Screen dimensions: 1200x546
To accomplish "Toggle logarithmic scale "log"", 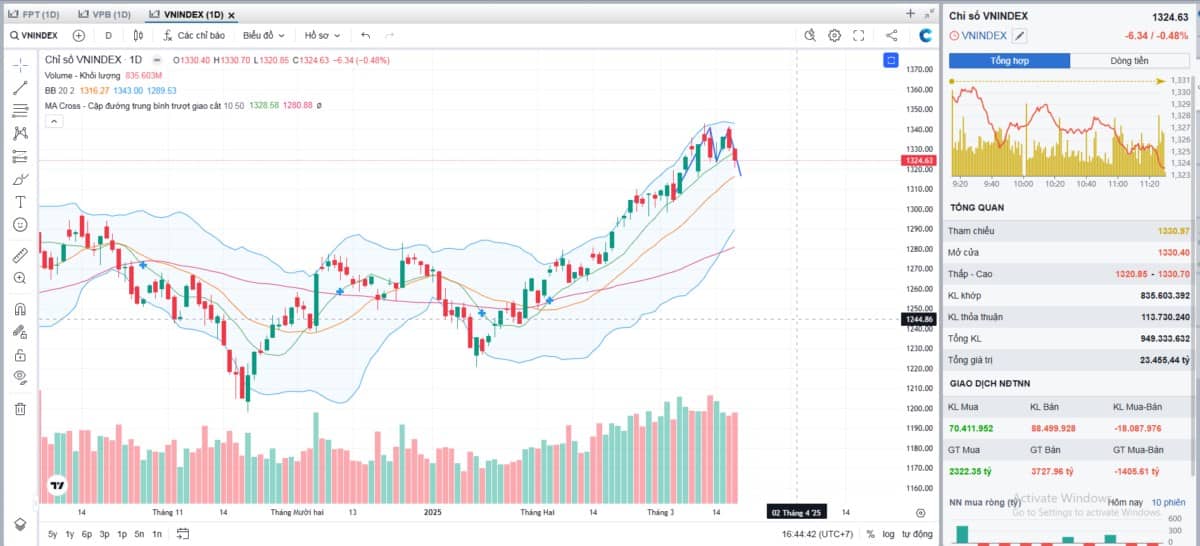I will click(x=889, y=534).
